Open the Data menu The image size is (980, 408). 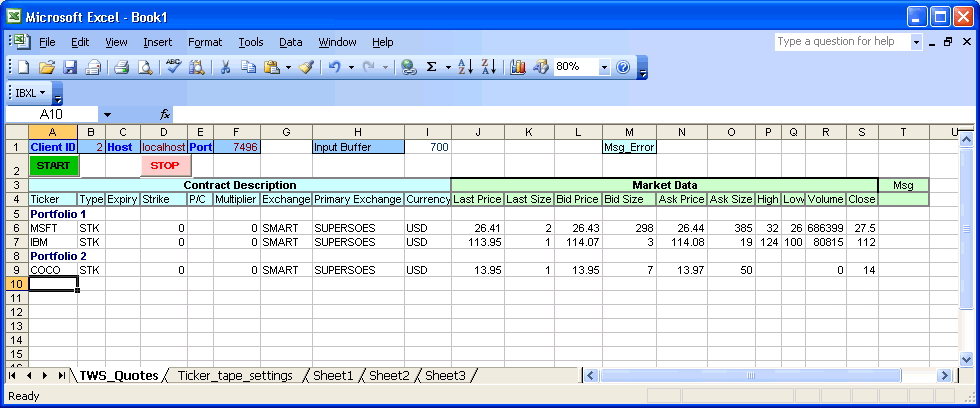pos(291,42)
